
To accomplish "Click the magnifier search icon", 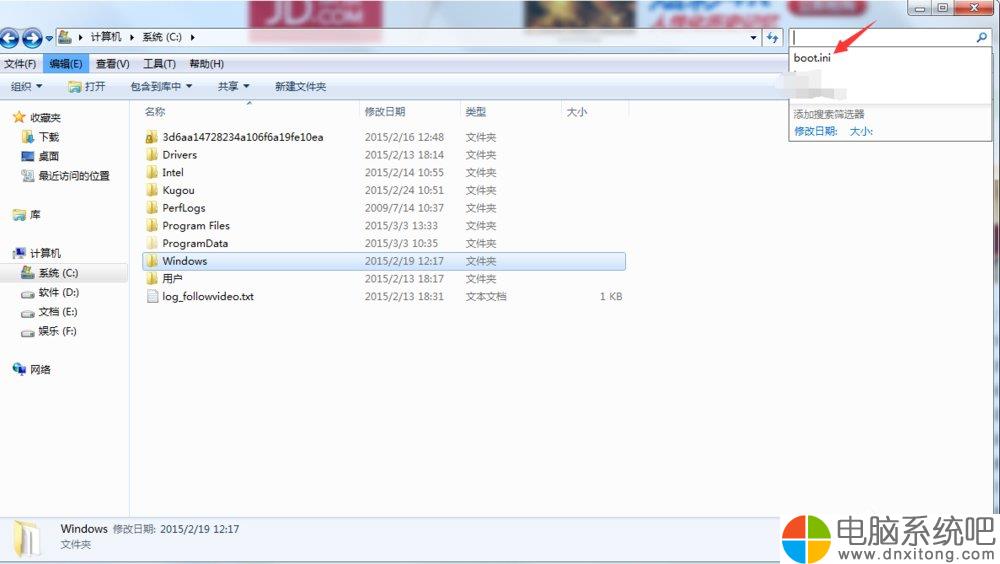I will coord(982,38).
